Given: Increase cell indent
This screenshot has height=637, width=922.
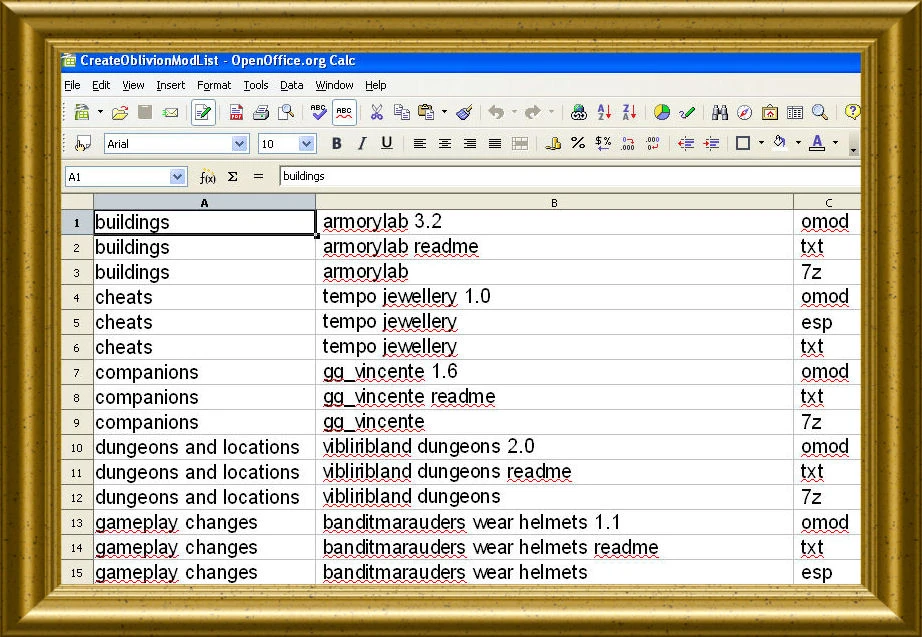Looking at the screenshot, I should tap(711, 144).
